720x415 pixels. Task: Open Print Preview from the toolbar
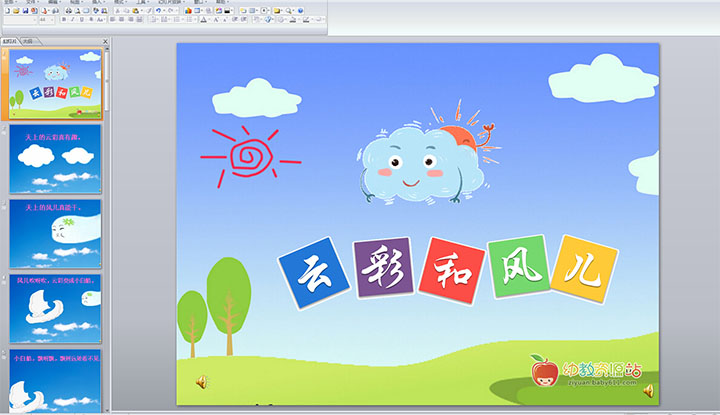tap(78, 11)
